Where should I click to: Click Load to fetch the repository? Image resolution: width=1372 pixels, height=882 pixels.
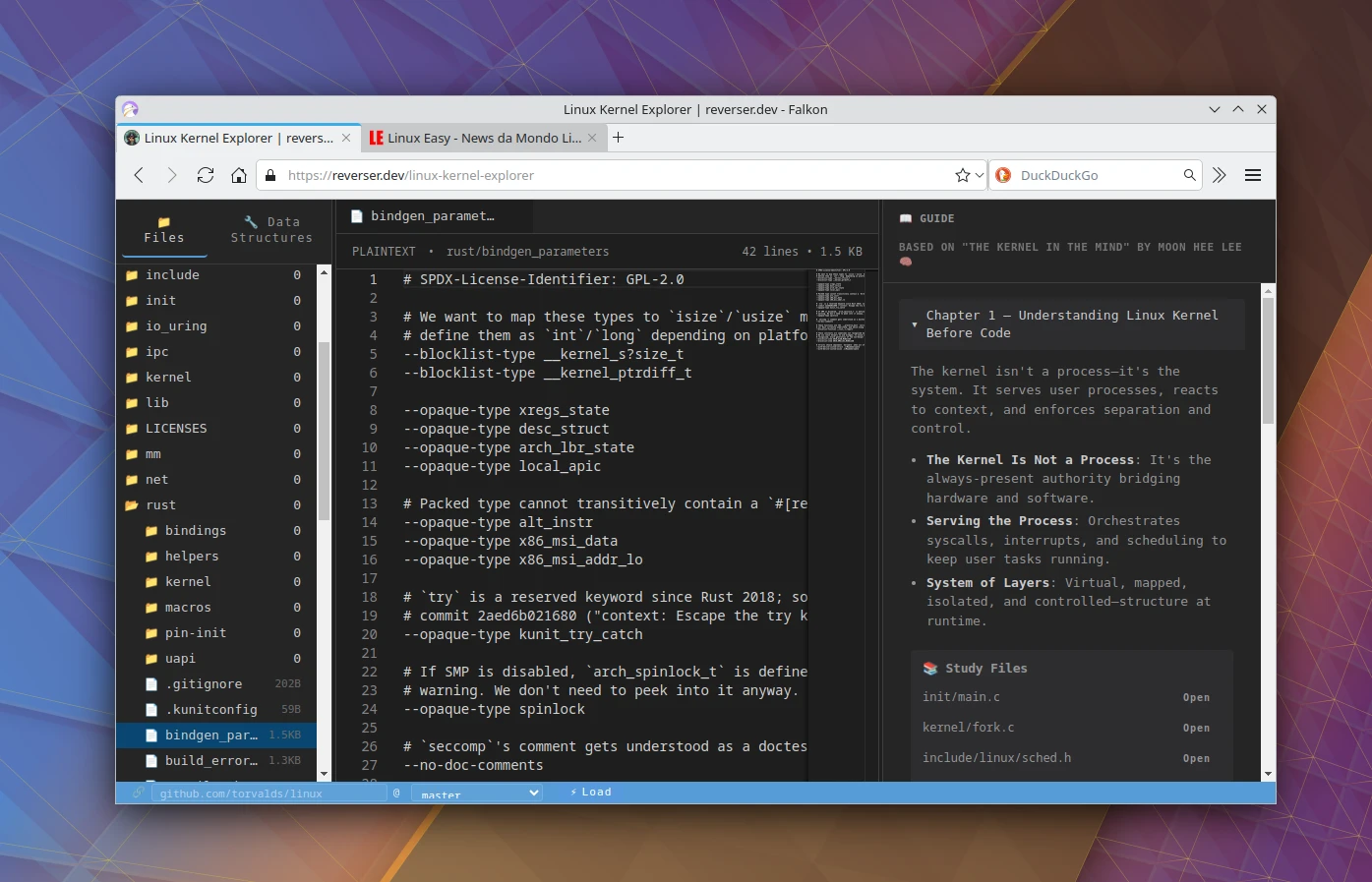590,792
